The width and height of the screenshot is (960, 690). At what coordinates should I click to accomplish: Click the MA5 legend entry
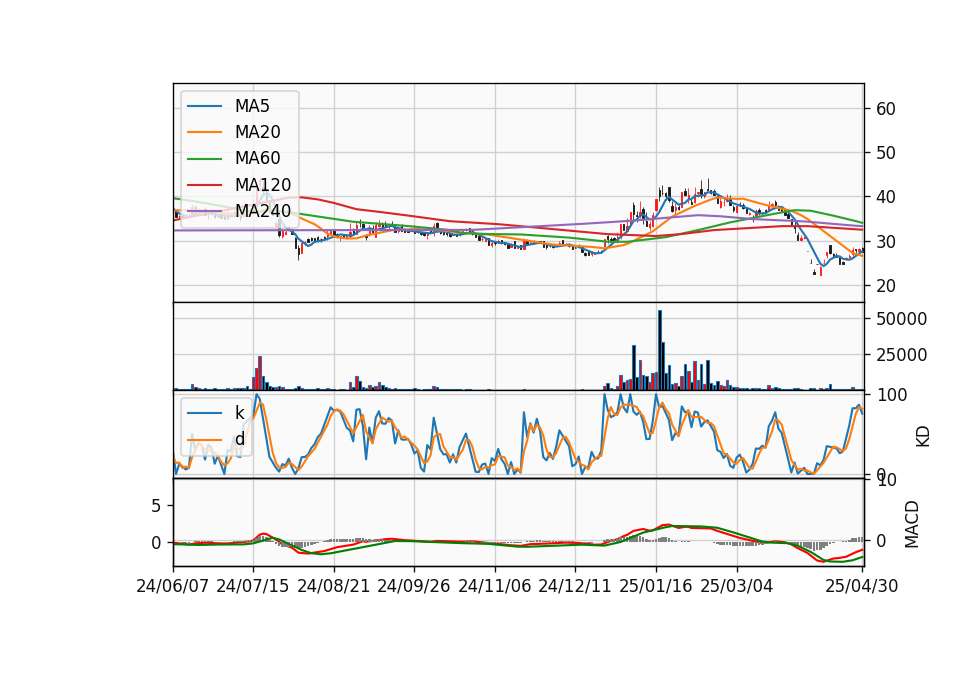(x=228, y=106)
